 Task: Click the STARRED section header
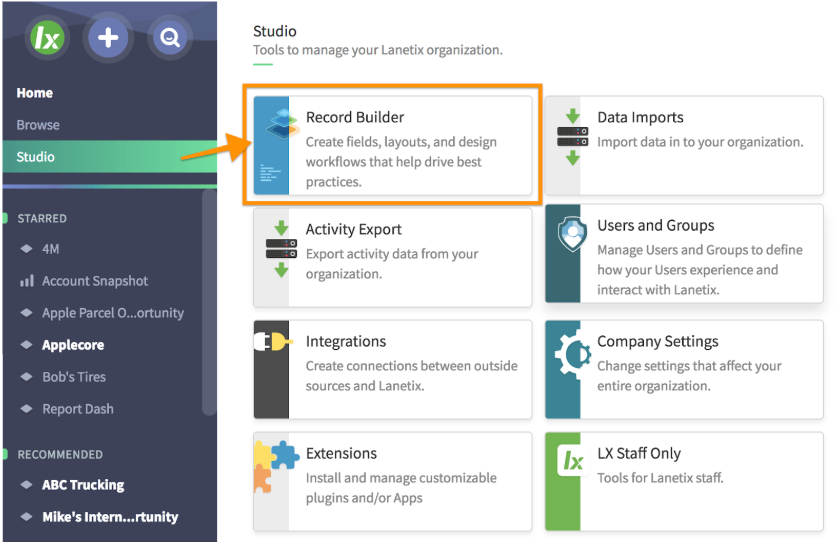(x=42, y=219)
